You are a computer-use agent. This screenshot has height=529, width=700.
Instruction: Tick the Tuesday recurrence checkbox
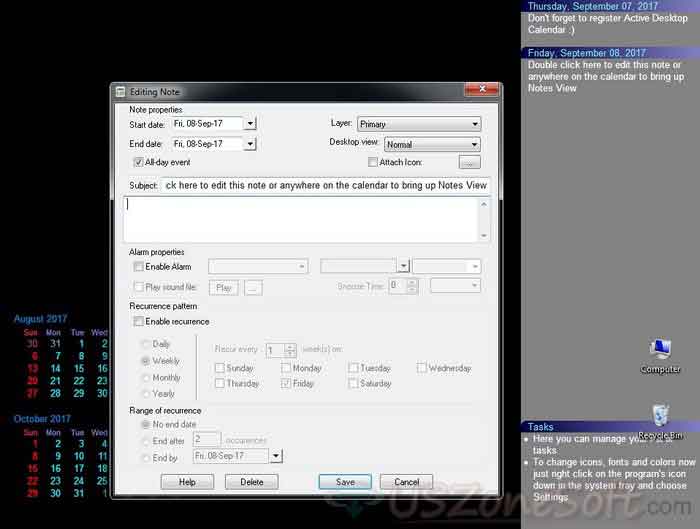tap(353, 368)
